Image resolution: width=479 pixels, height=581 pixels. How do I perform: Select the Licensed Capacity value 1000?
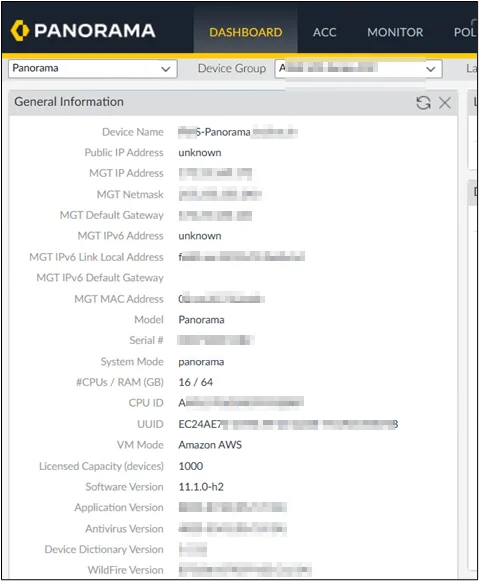point(191,466)
